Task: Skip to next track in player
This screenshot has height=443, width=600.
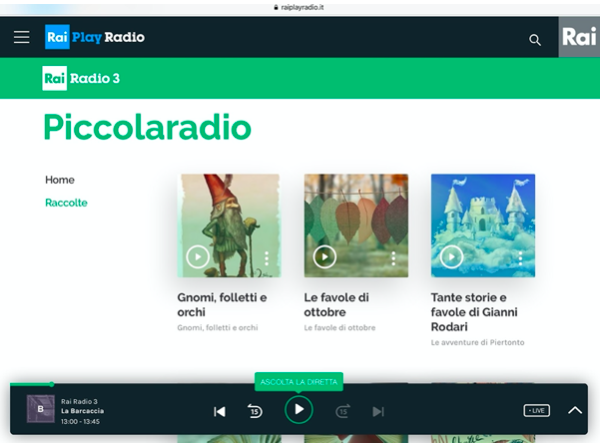Action: [x=378, y=412]
